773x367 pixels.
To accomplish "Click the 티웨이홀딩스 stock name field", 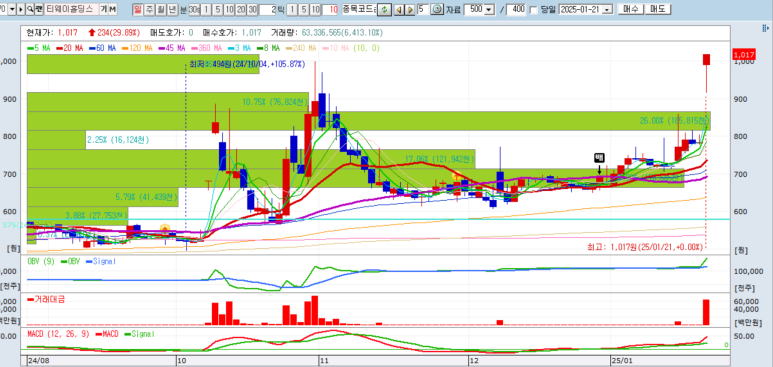I will 71,9.
